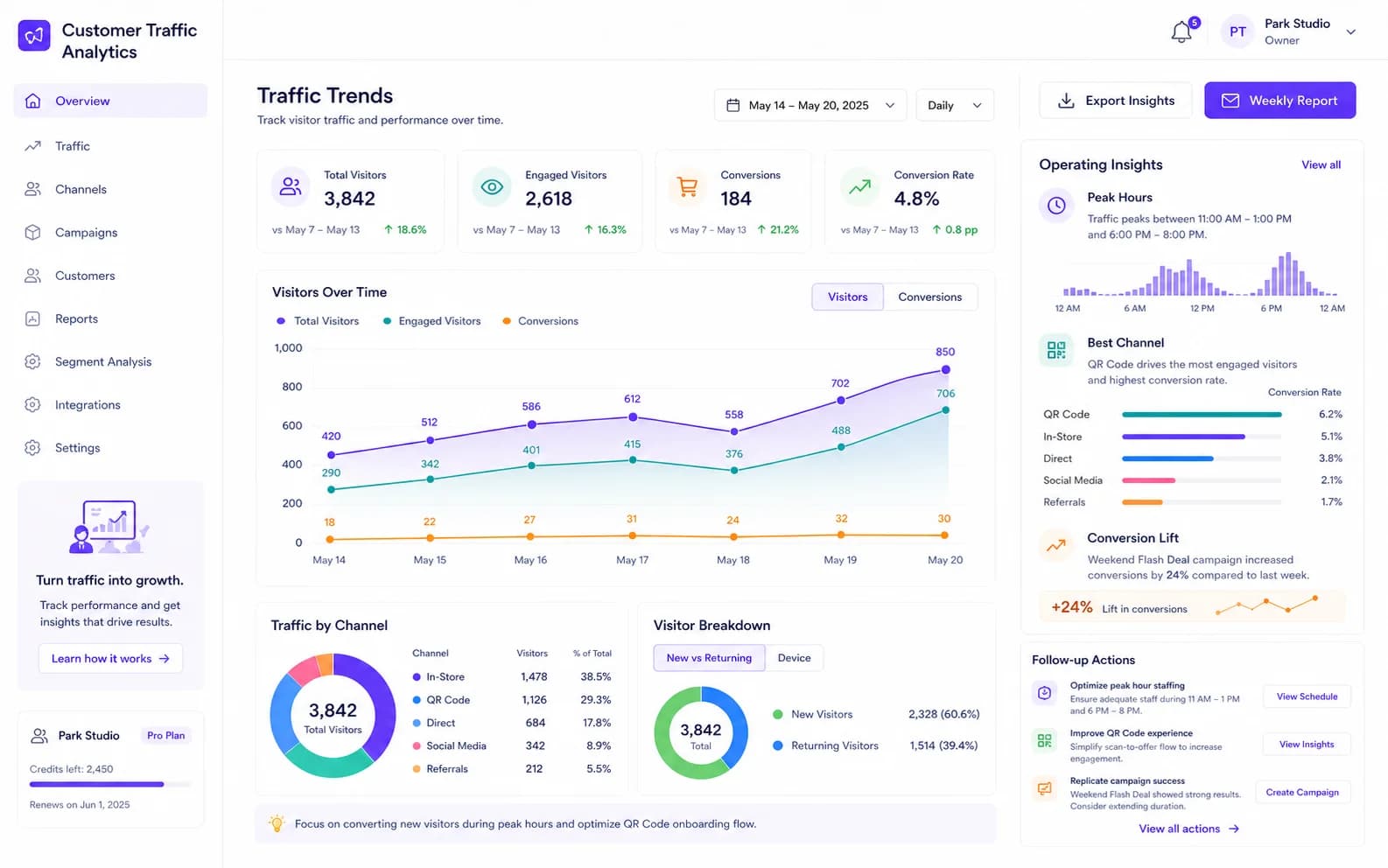The image size is (1388, 868).
Task: Open the May 14 – May 20 date range dropdown
Action: (x=810, y=105)
